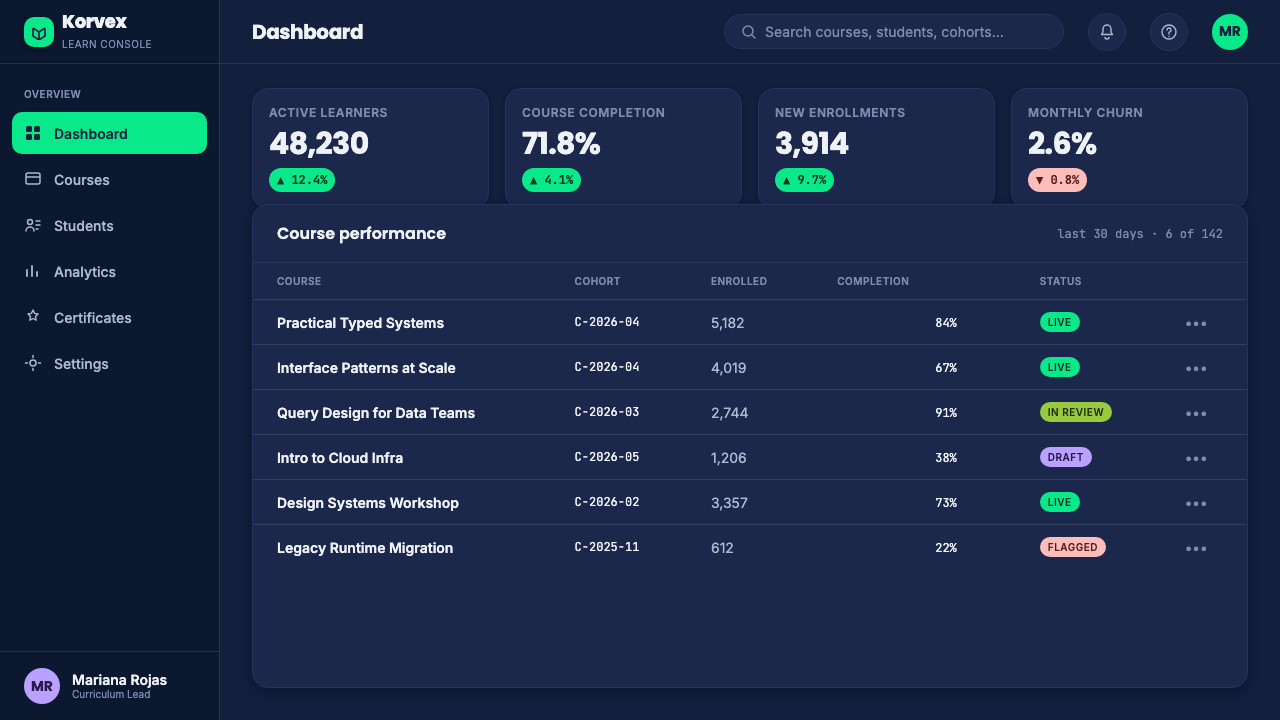Screen dimensions: 1280x720
Task: Sort by the Enrolled column header
Action: coord(739,281)
